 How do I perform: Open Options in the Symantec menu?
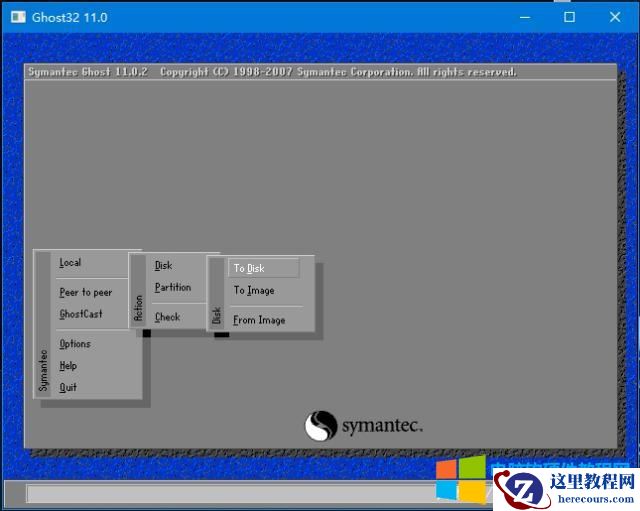[x=75, y=344]
